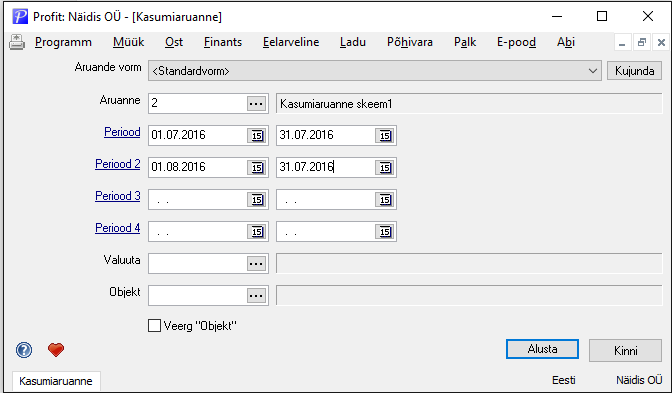Open calendar for Periood end date

pos(385,135)
